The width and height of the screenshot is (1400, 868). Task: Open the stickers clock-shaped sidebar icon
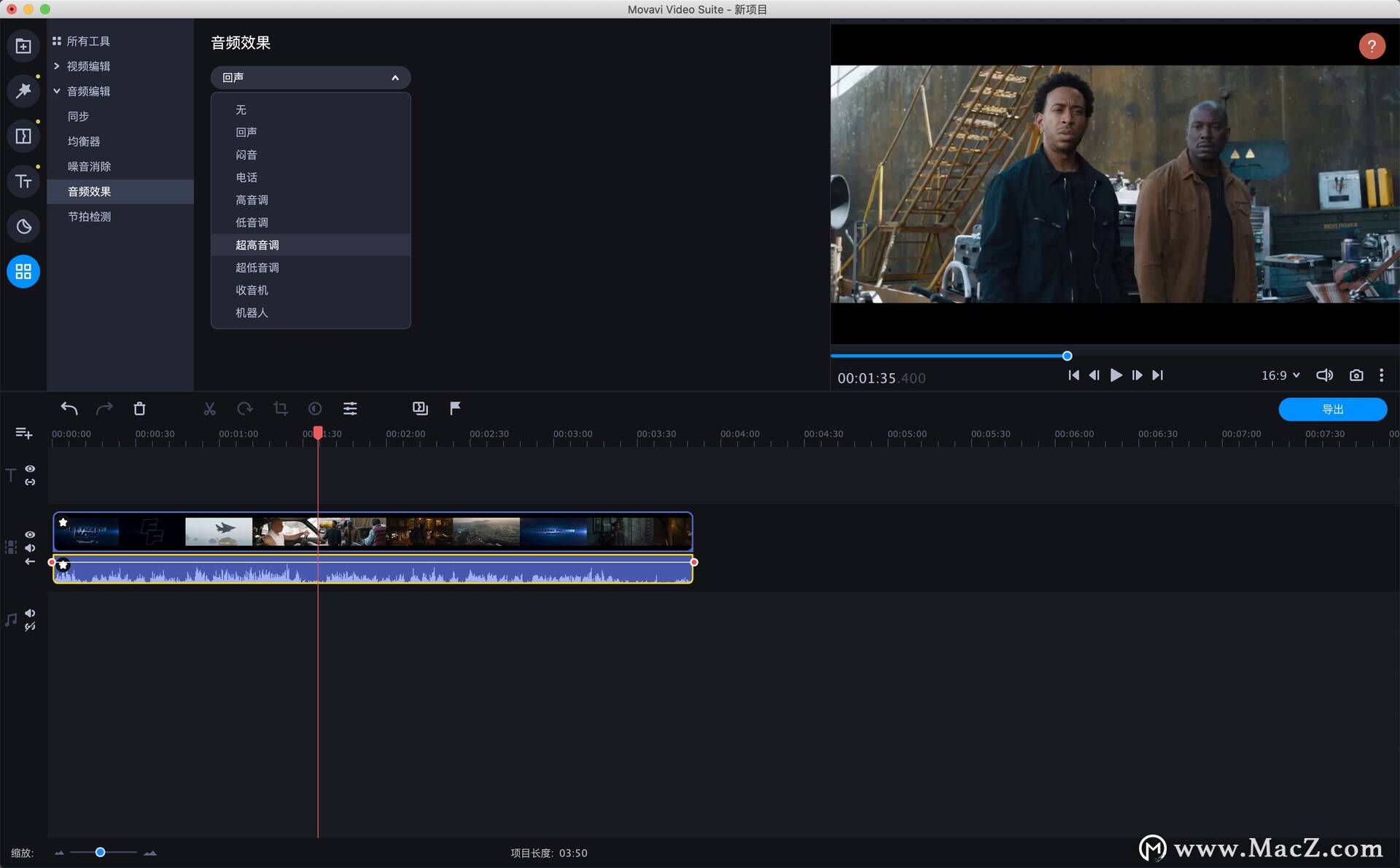click(x=23, y=227)
